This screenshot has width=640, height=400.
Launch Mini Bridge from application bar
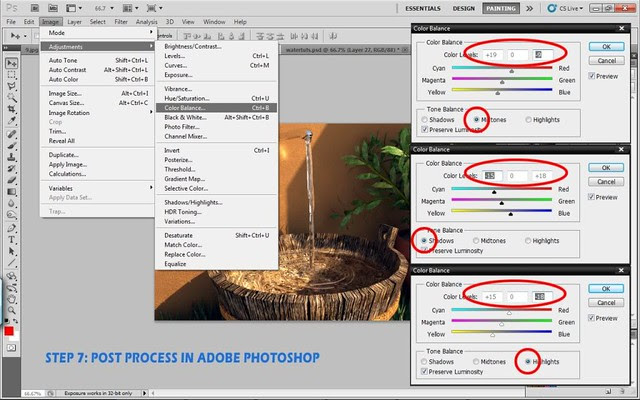pyautogui.click(x=52, y=8)
